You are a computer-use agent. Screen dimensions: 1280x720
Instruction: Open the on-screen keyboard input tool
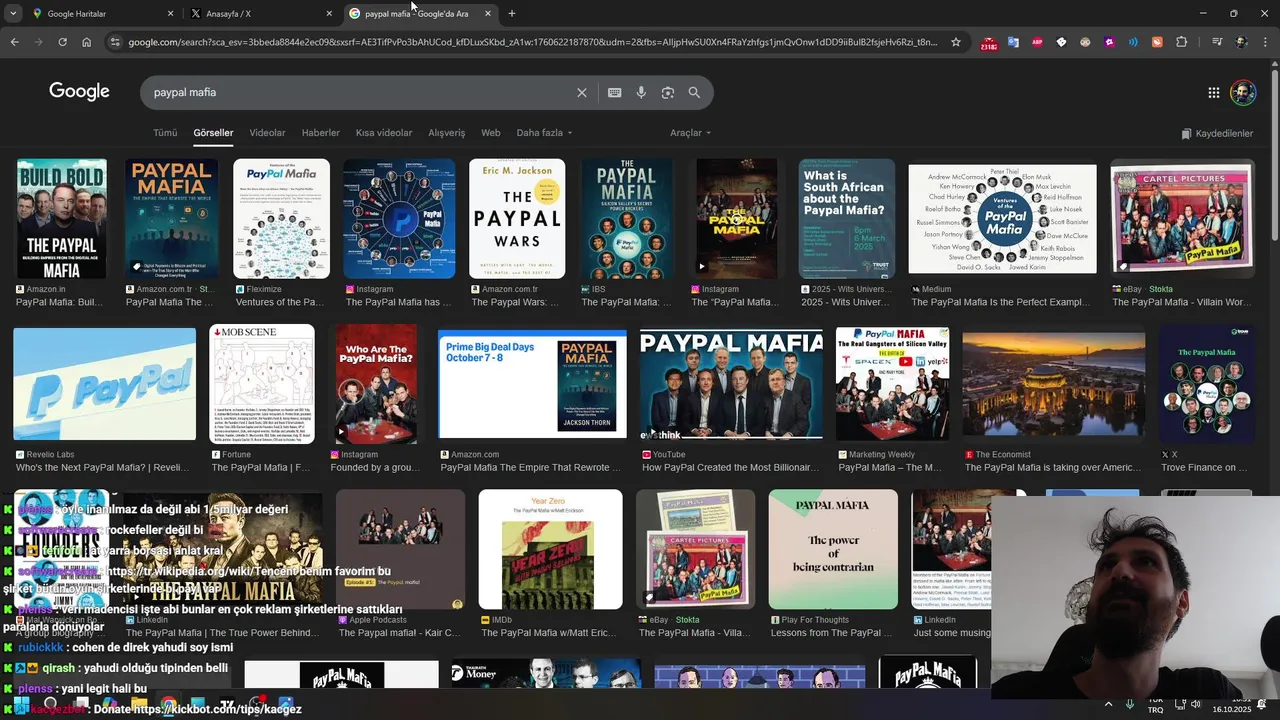click(x=615, y=92)
